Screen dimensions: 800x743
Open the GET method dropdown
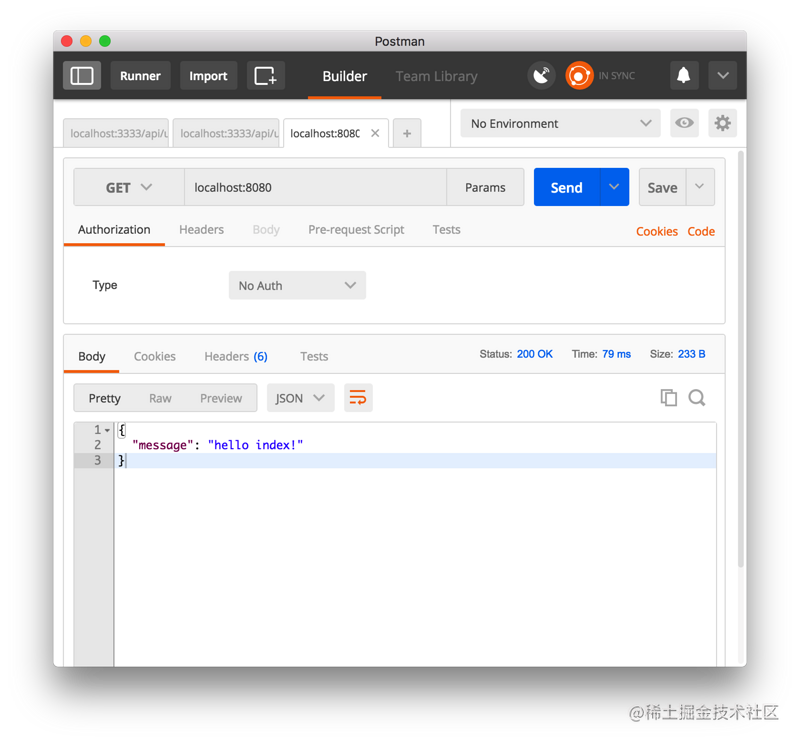pos(129,187)
